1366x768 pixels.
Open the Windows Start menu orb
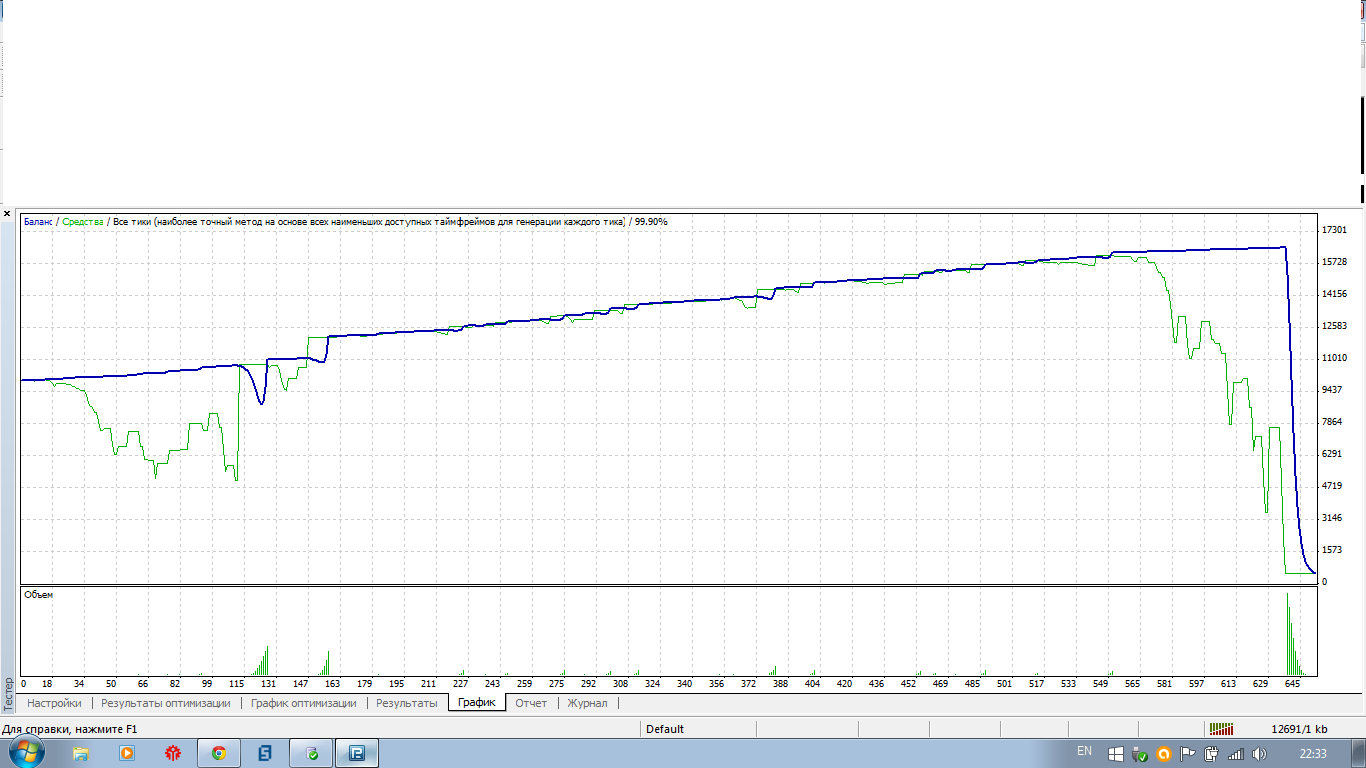tap(26, 752)
